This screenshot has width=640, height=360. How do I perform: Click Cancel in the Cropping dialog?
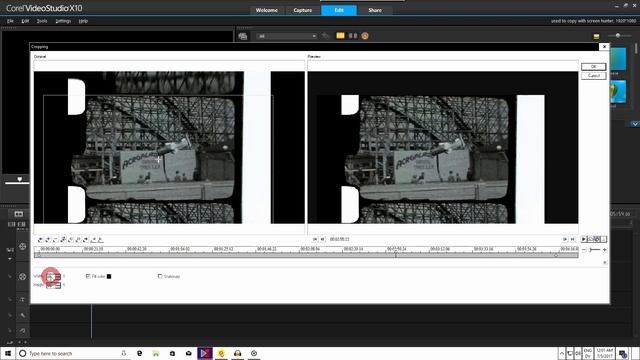pyautogui.click(x=593, y=76)
